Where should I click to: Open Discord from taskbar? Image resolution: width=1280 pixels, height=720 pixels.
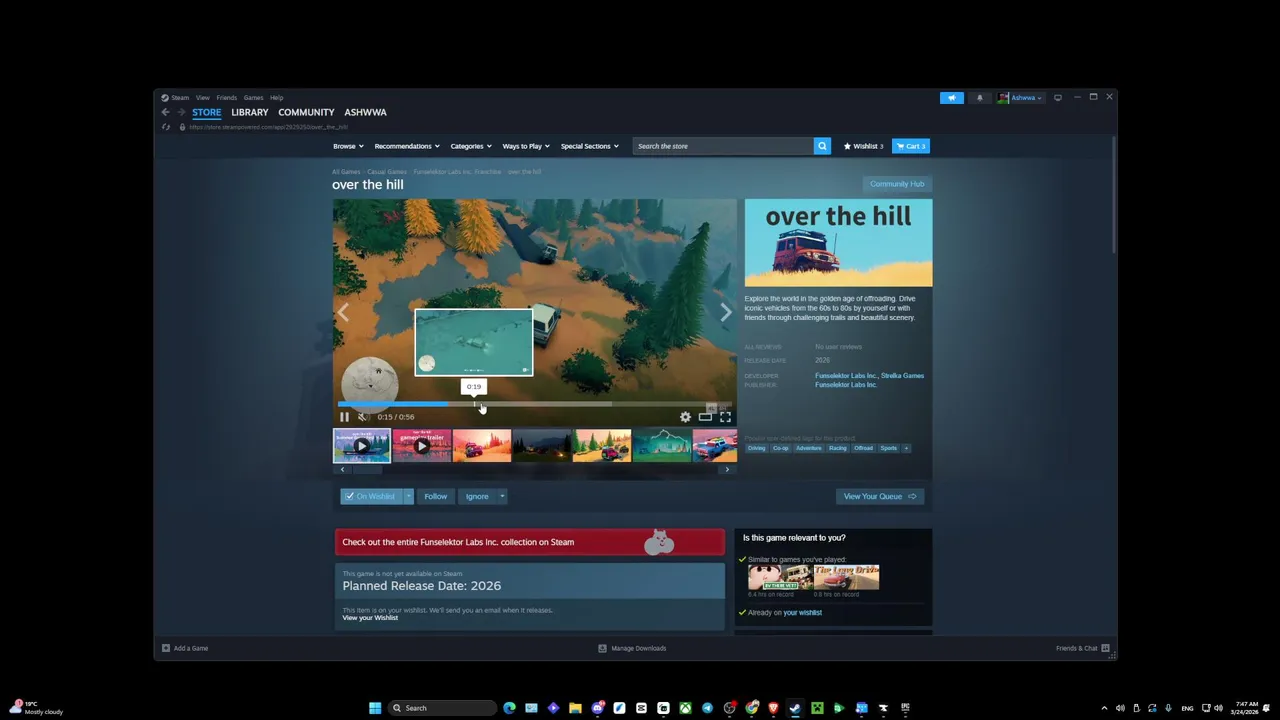(x=597, y=708)
